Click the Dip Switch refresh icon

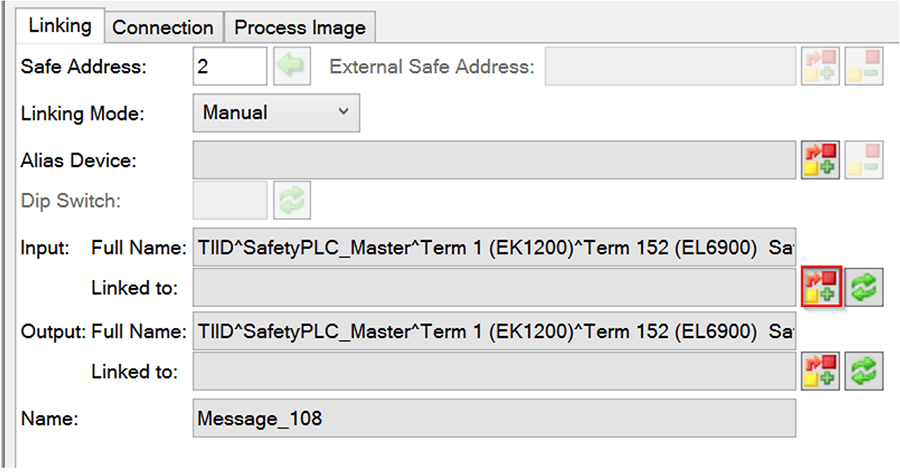pos(292,200)
